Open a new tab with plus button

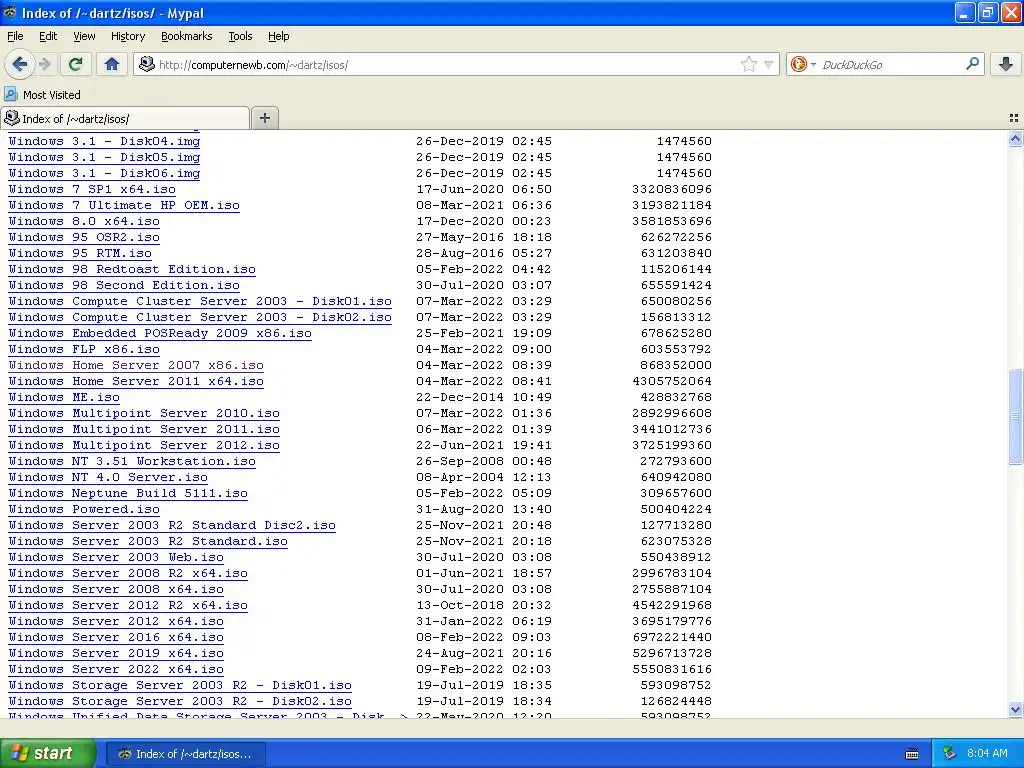[x=264, y=118]
